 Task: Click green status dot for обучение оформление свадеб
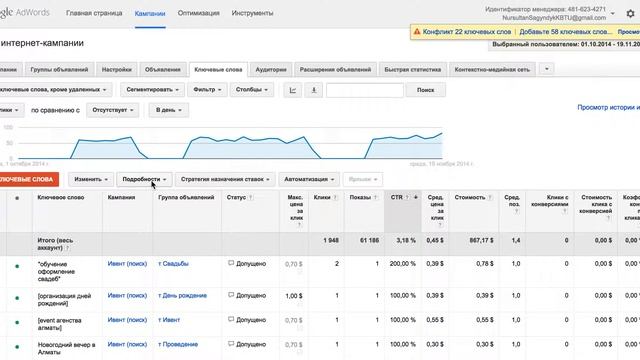(x=17, y=266)
